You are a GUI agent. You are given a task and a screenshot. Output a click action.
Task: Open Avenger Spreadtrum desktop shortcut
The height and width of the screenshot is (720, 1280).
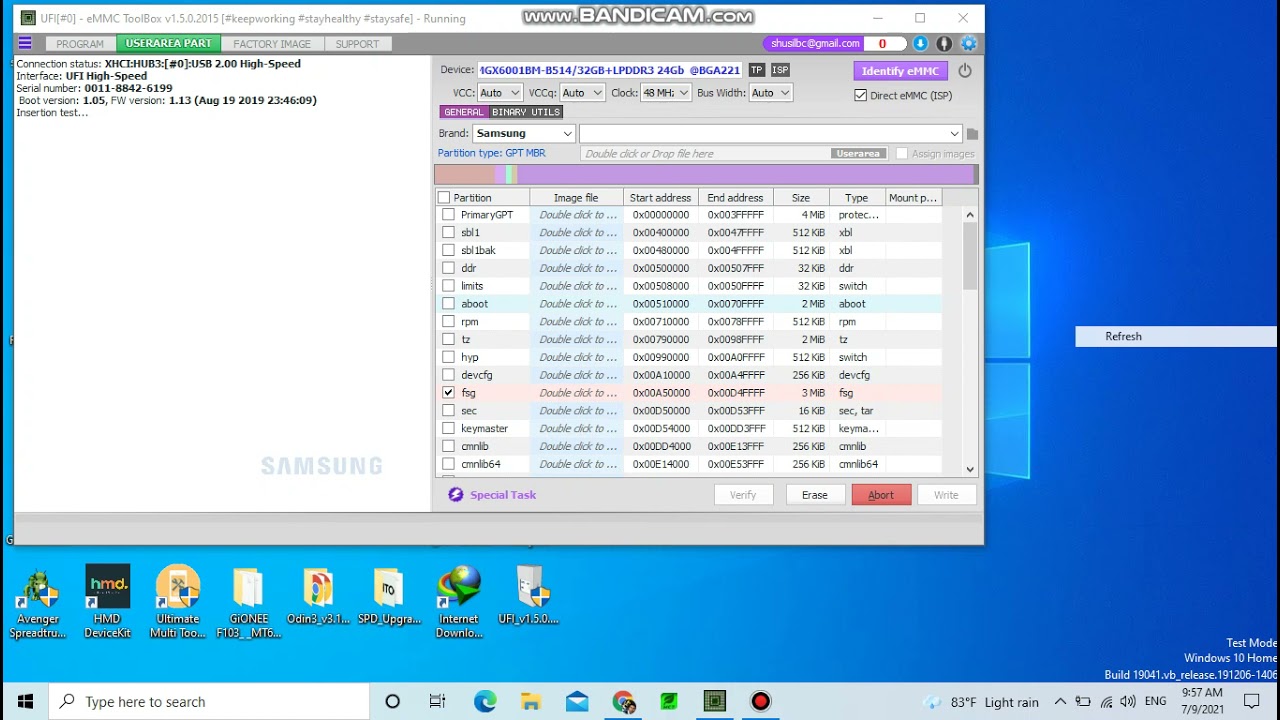coord(38,602)
